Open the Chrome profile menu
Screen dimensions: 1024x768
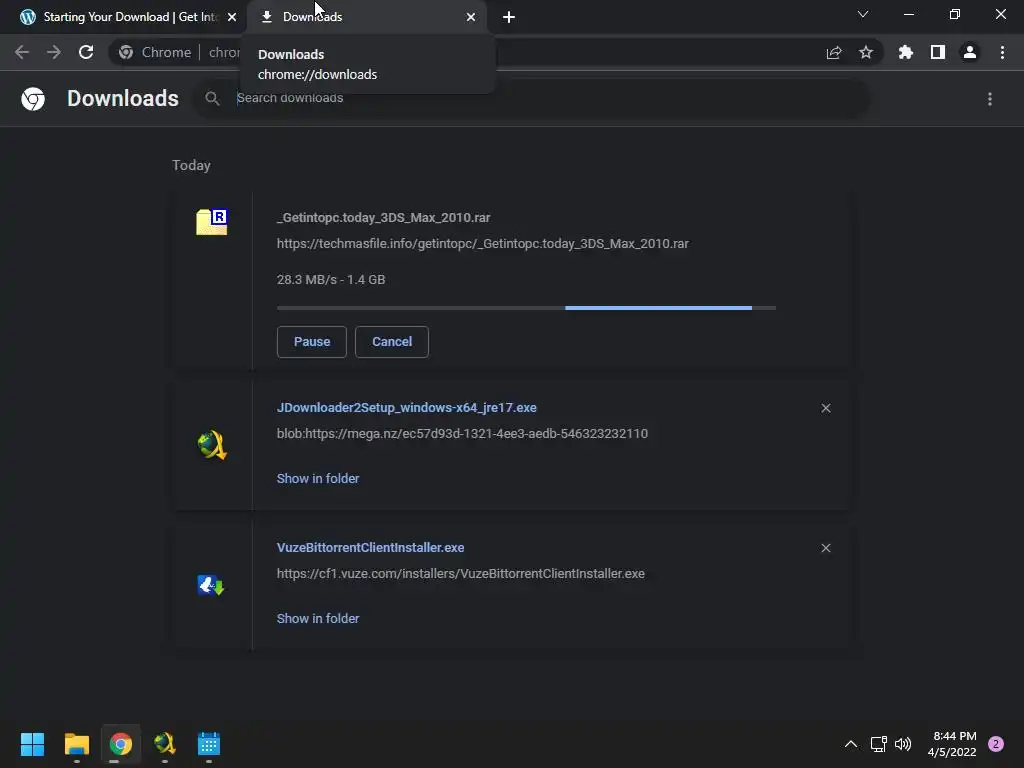tap(970, 52)
